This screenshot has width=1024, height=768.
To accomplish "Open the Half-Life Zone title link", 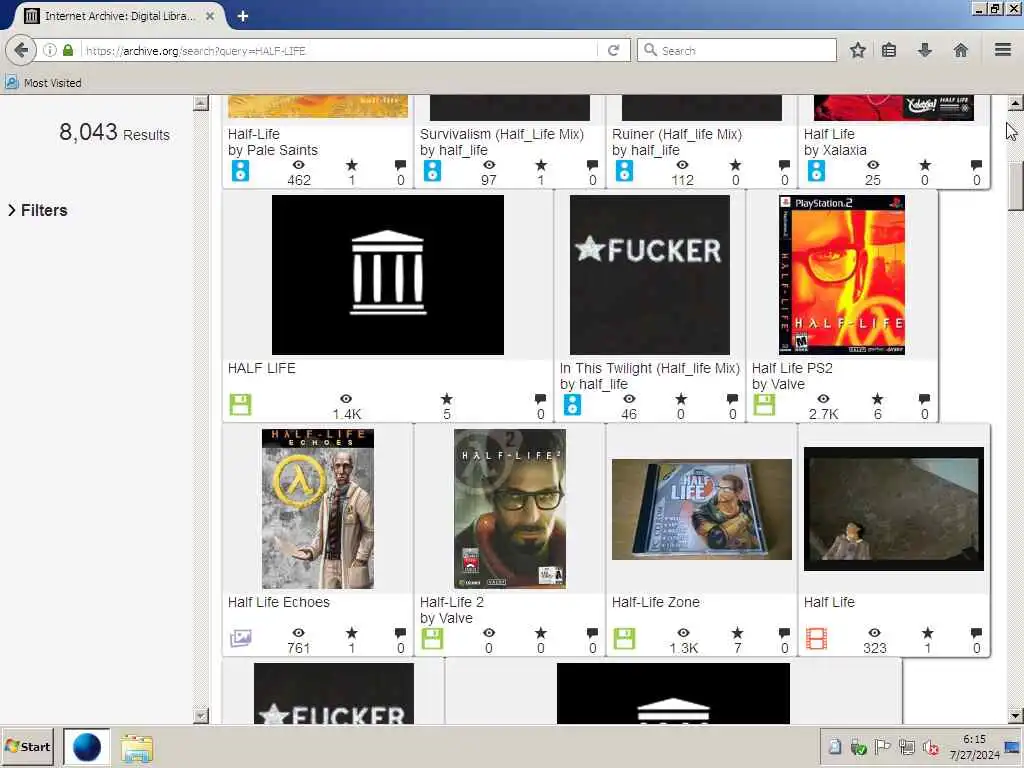I will pyautogui.click(x=656, y=602).
